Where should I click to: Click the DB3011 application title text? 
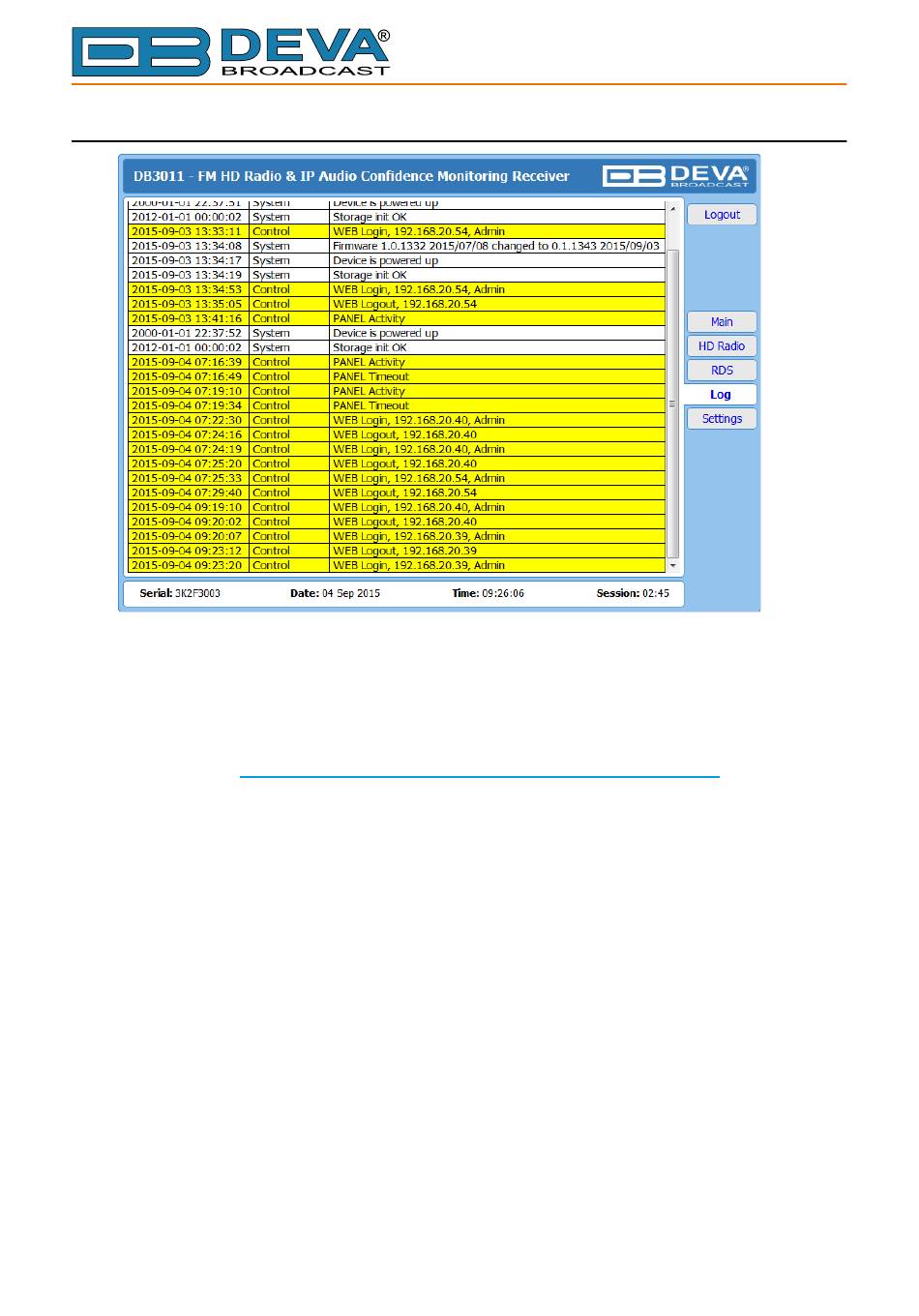(351, 176)
